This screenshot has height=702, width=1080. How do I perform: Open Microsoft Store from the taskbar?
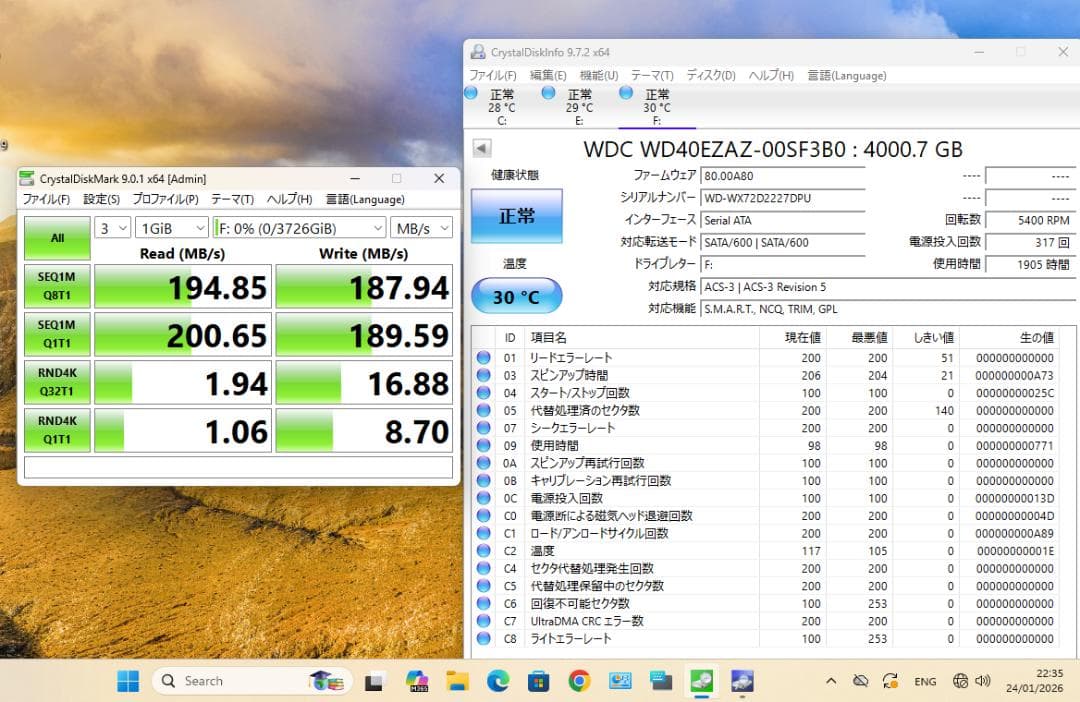coord(538,681)
